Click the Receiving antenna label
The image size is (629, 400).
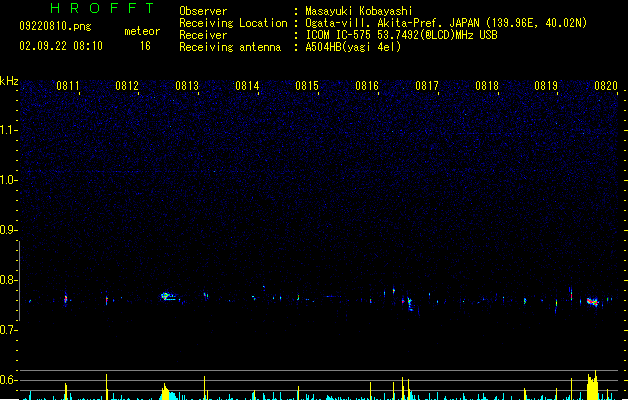coord(230,47)
